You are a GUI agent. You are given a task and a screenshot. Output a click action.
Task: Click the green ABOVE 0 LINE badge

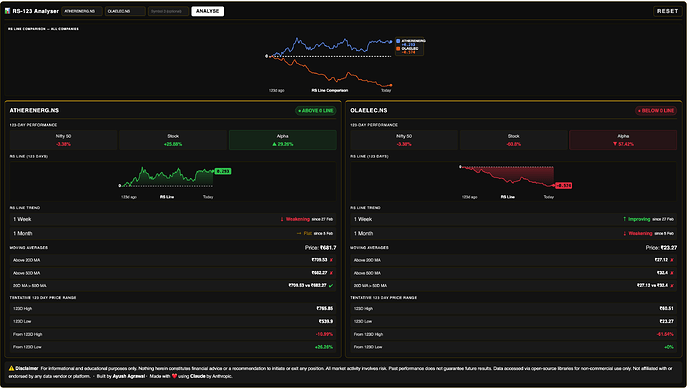316,110
